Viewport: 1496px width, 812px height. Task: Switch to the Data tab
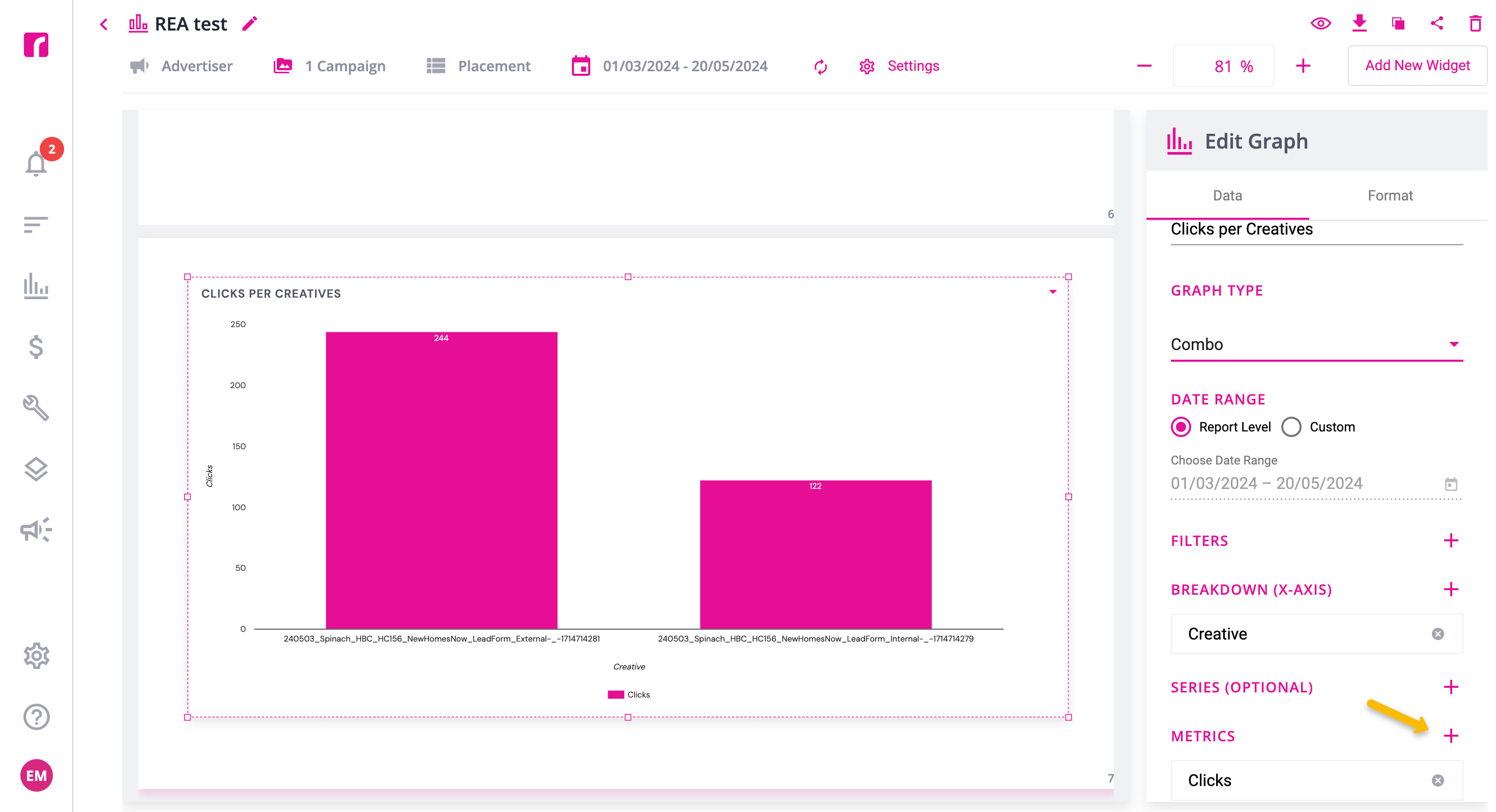pyautogui.click(x=1227, y=196)
